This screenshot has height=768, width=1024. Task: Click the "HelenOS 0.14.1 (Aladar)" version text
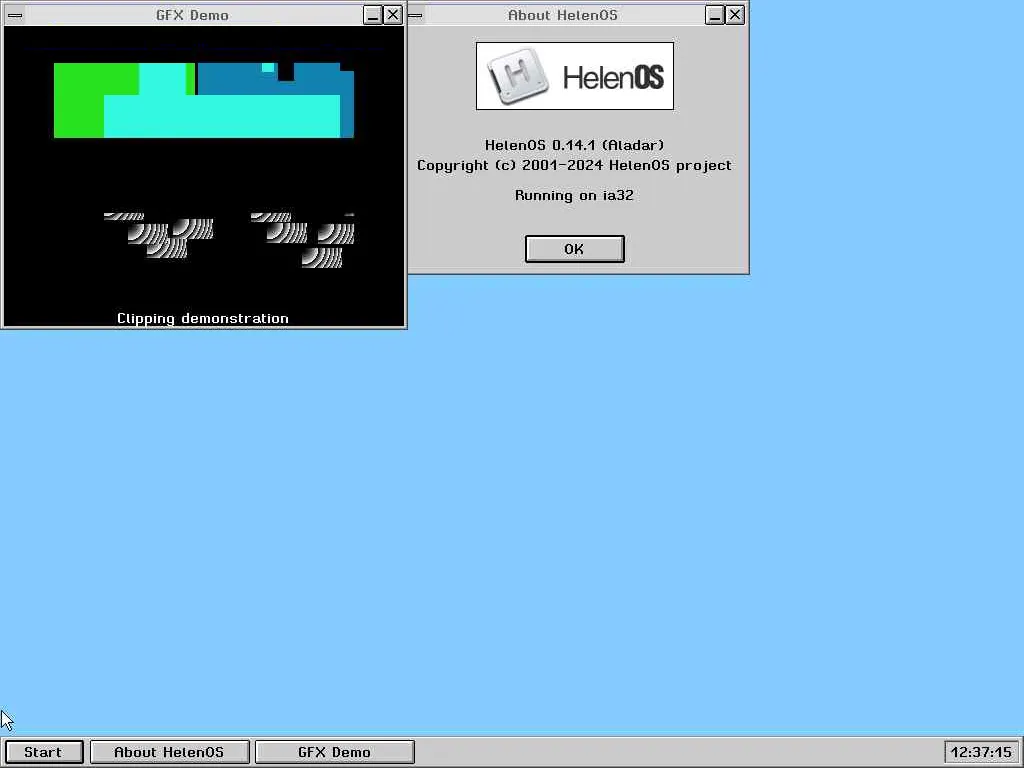click(x=575, y=145)
